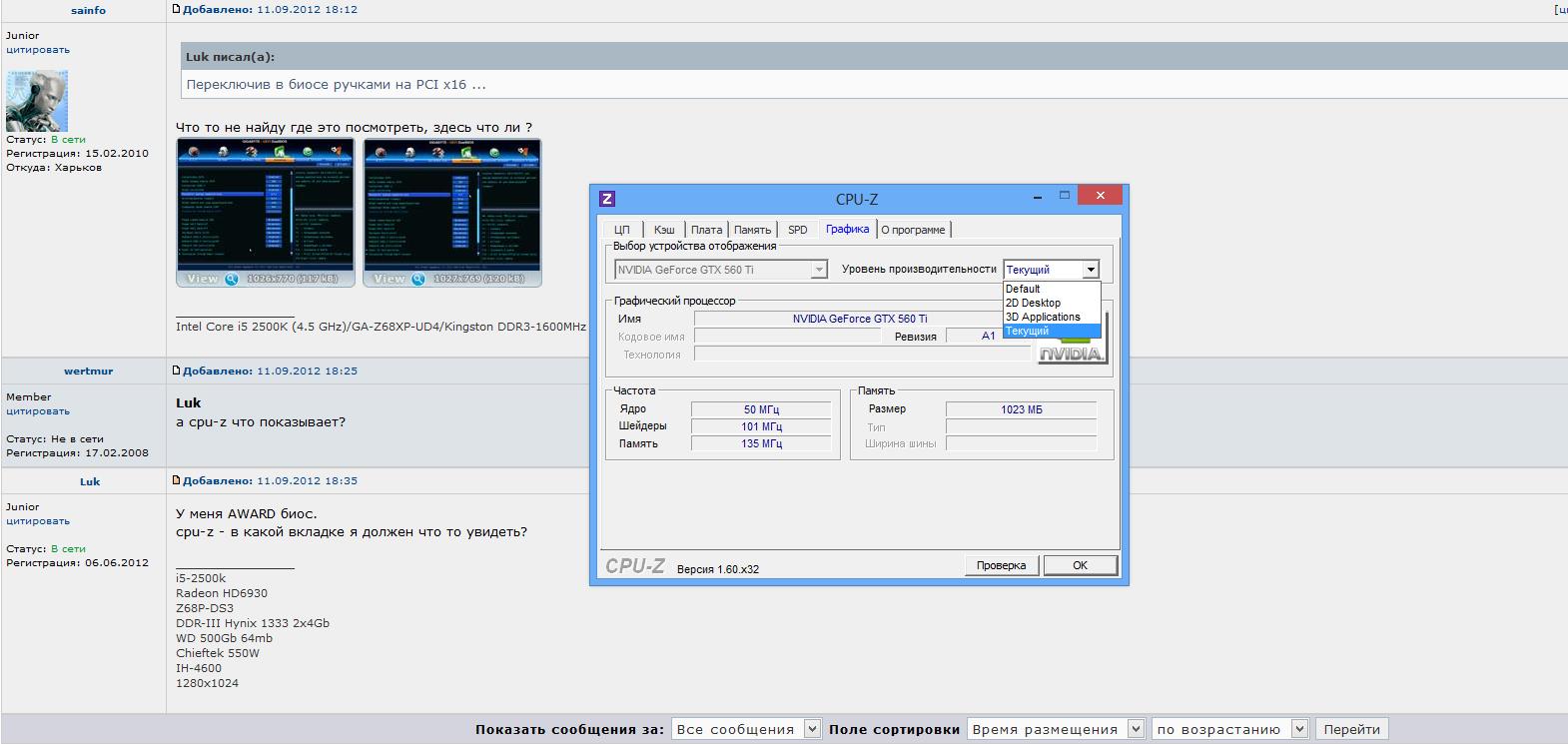Click the shaders 101 МГц field
The height and width of the screenshot is (744, 1568).
761,426
